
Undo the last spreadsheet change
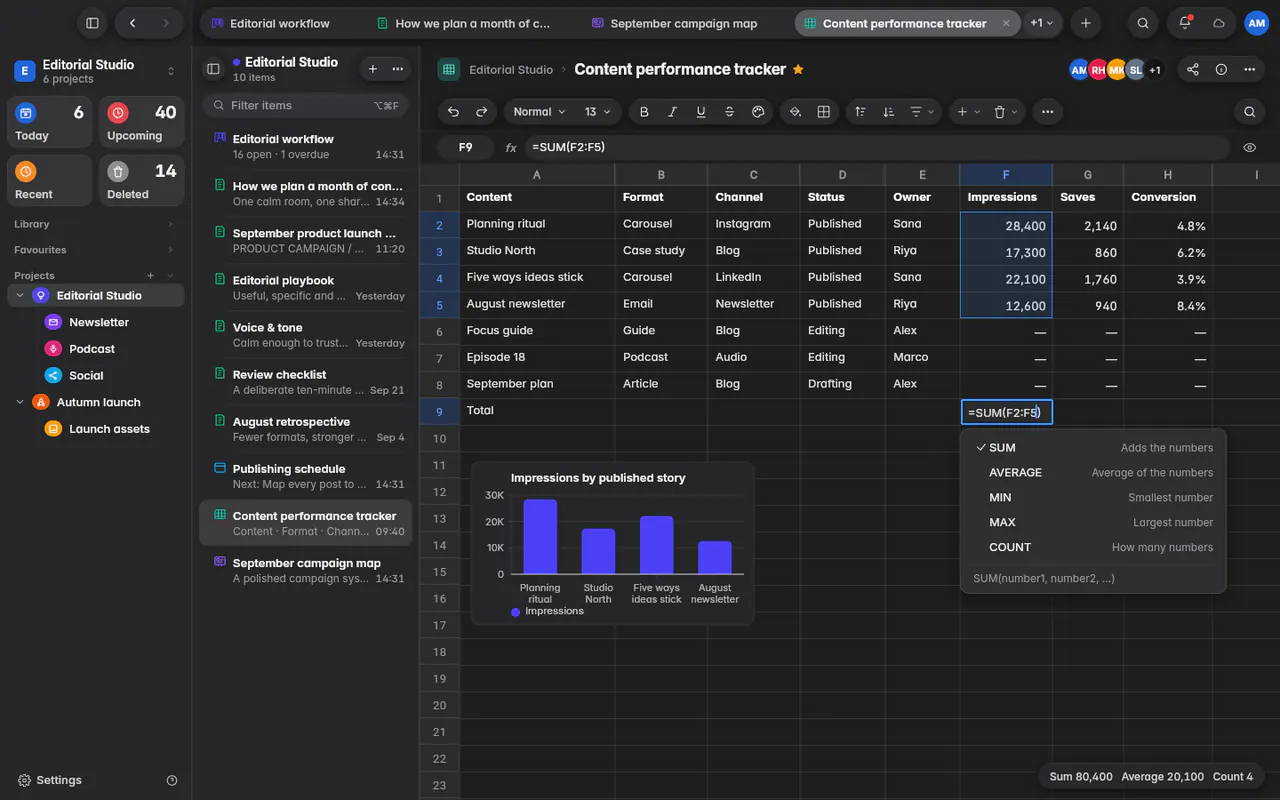pos(454,112)
